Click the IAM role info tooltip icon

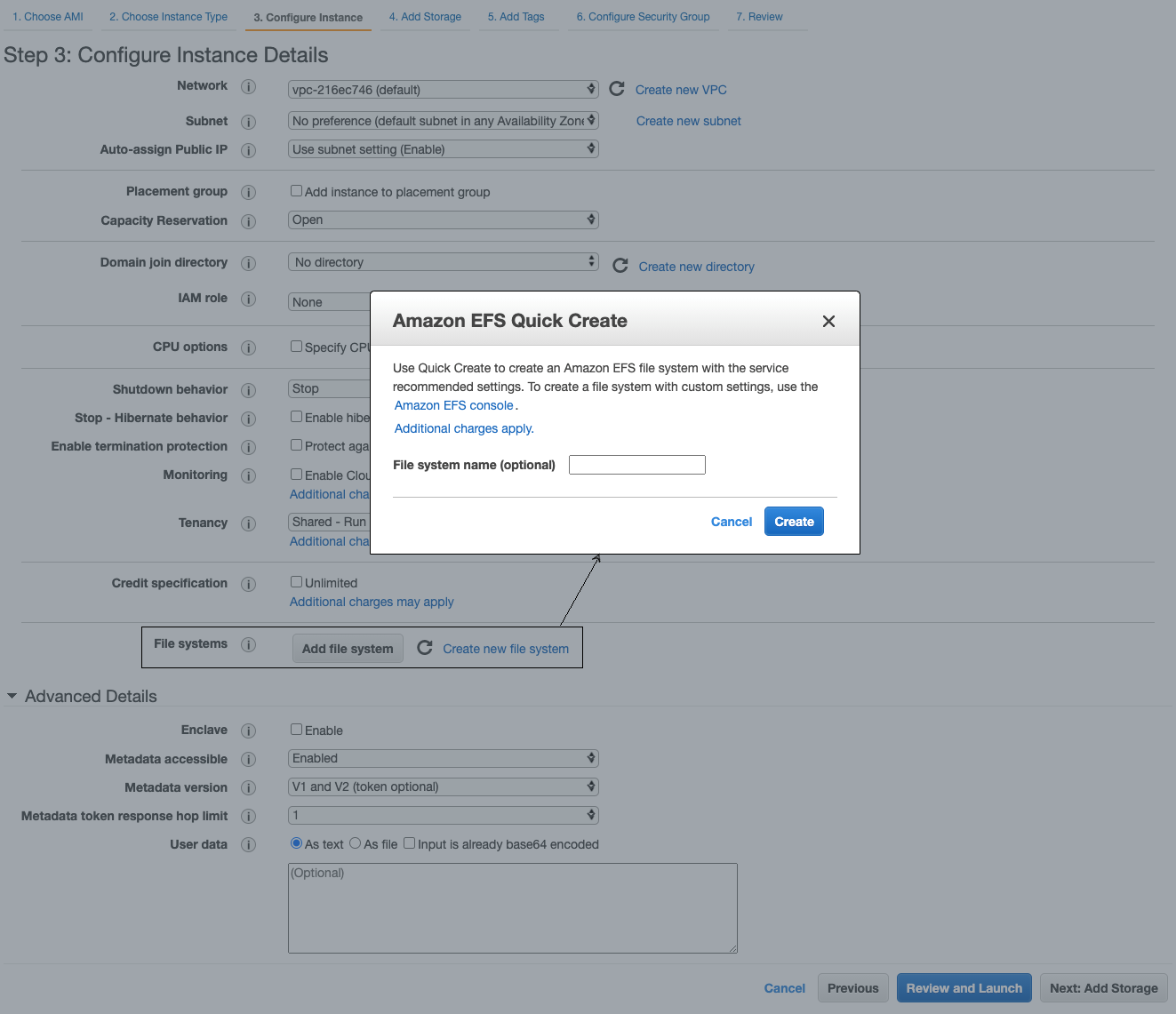click(249, 299)
